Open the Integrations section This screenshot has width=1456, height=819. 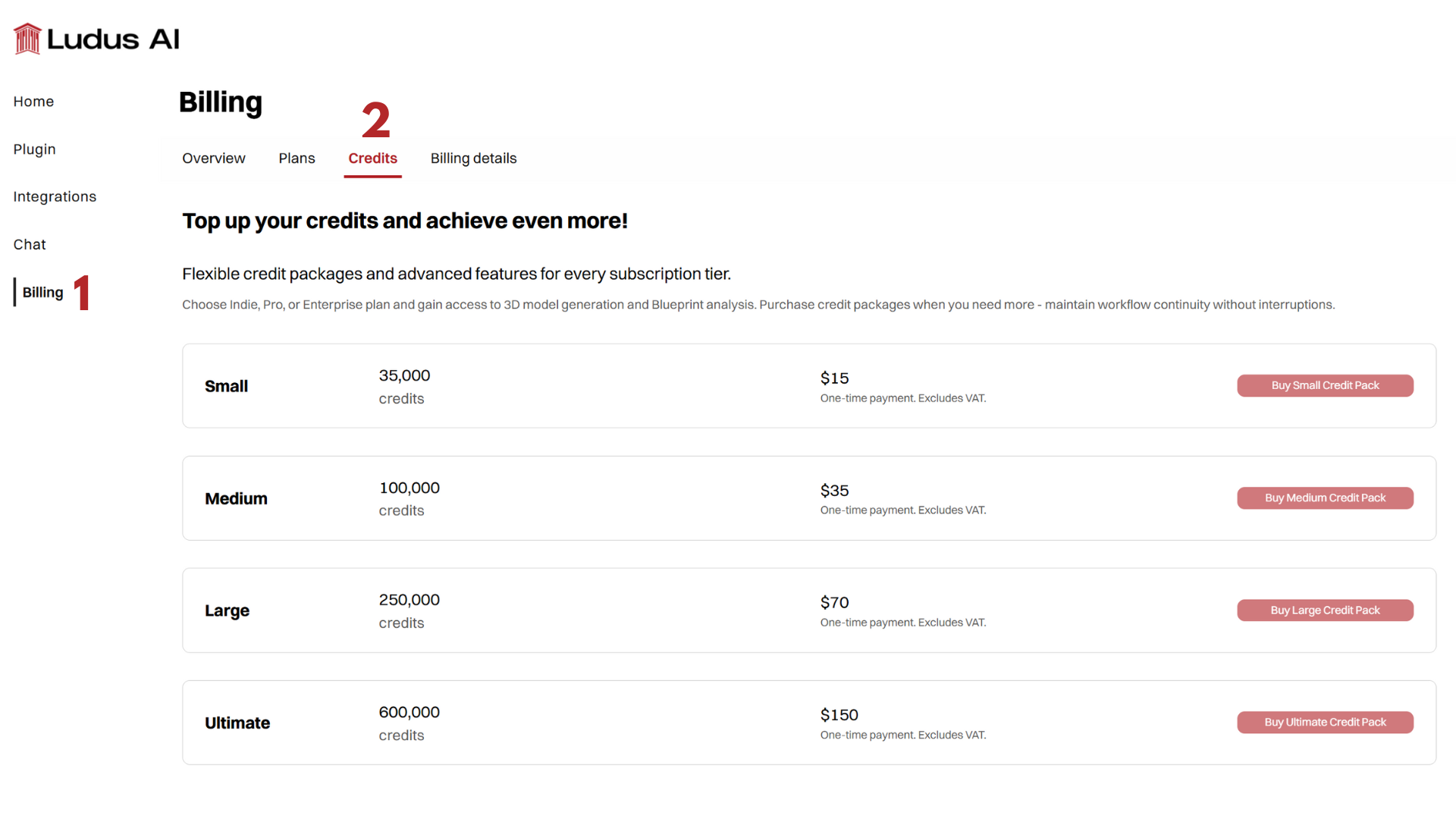pyautogui.click(x=54, y=196)
